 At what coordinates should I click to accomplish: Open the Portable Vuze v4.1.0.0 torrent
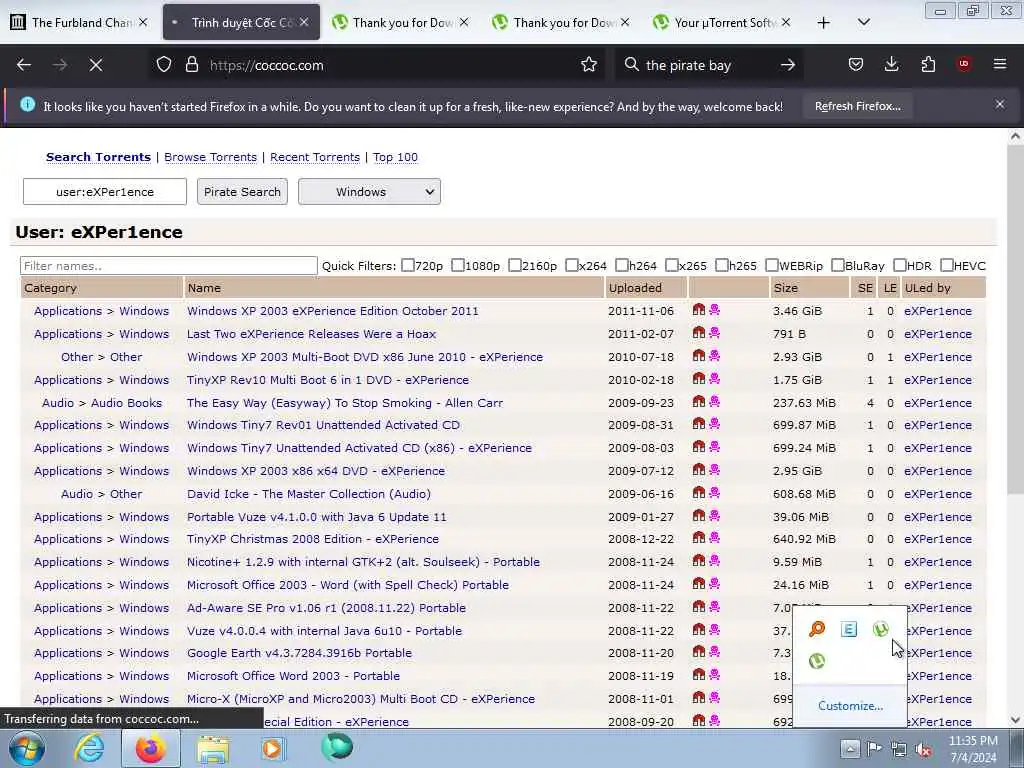317,517
